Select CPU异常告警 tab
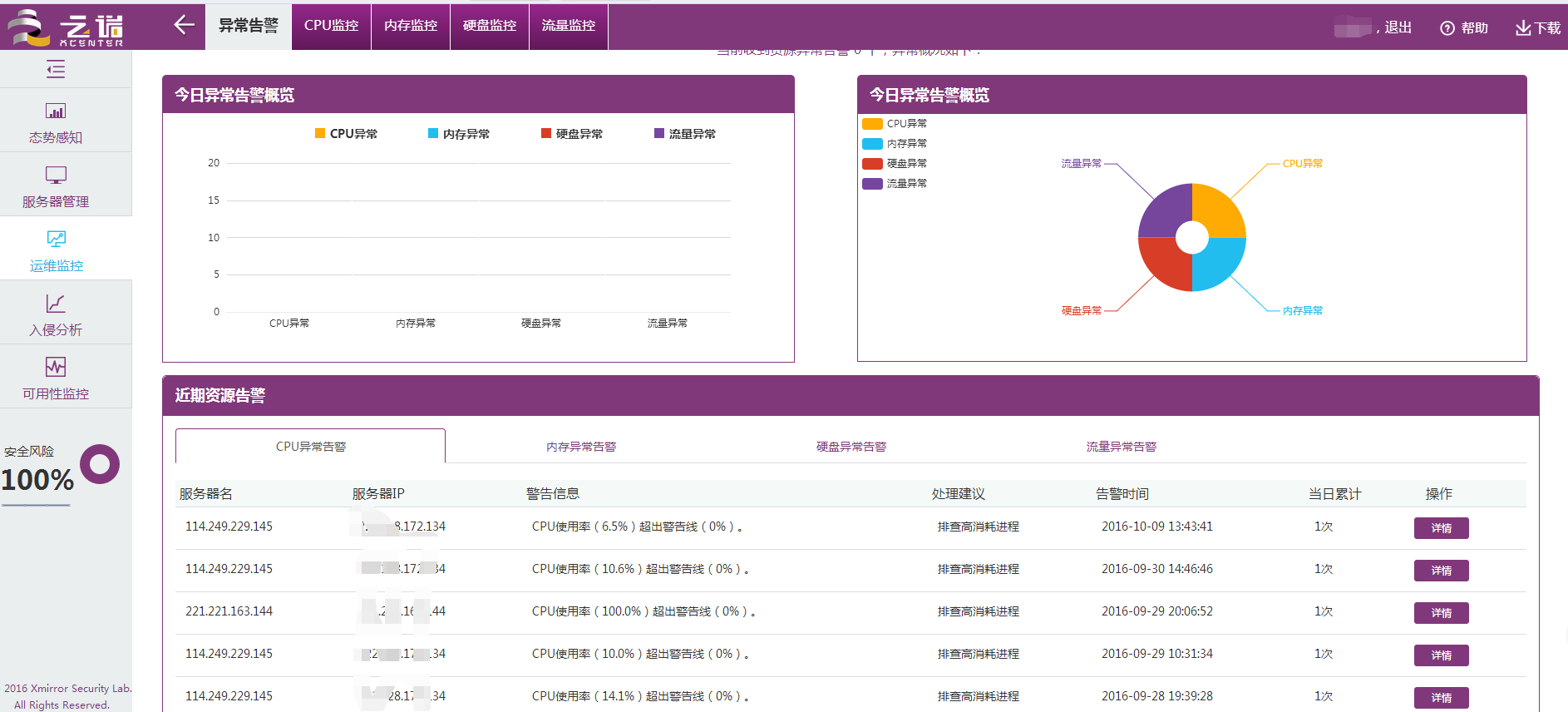 click(310, 447)
